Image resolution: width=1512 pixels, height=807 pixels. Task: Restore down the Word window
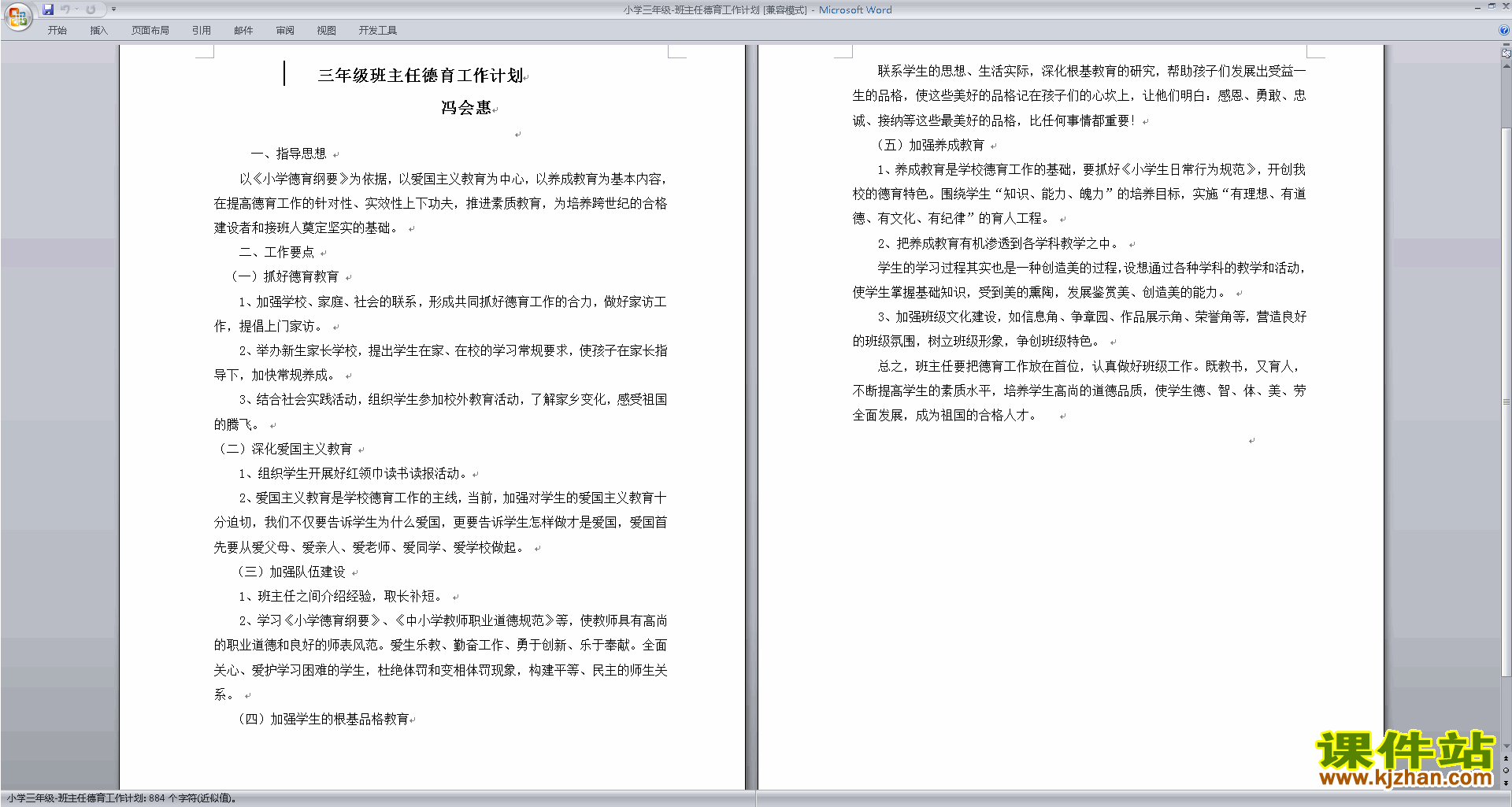[1492, 6]
